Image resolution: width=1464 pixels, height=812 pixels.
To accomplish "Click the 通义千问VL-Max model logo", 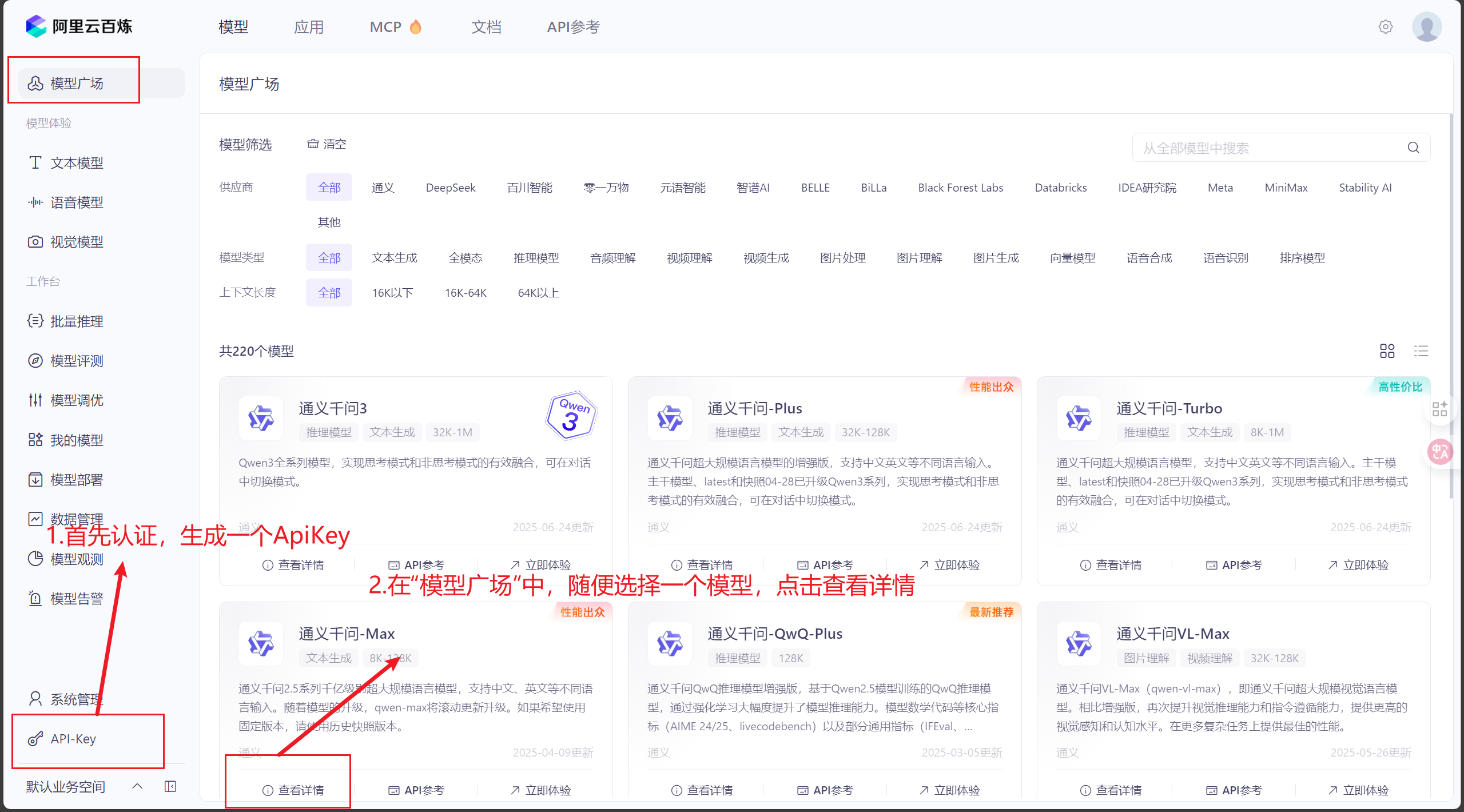I will [1079, 643].
